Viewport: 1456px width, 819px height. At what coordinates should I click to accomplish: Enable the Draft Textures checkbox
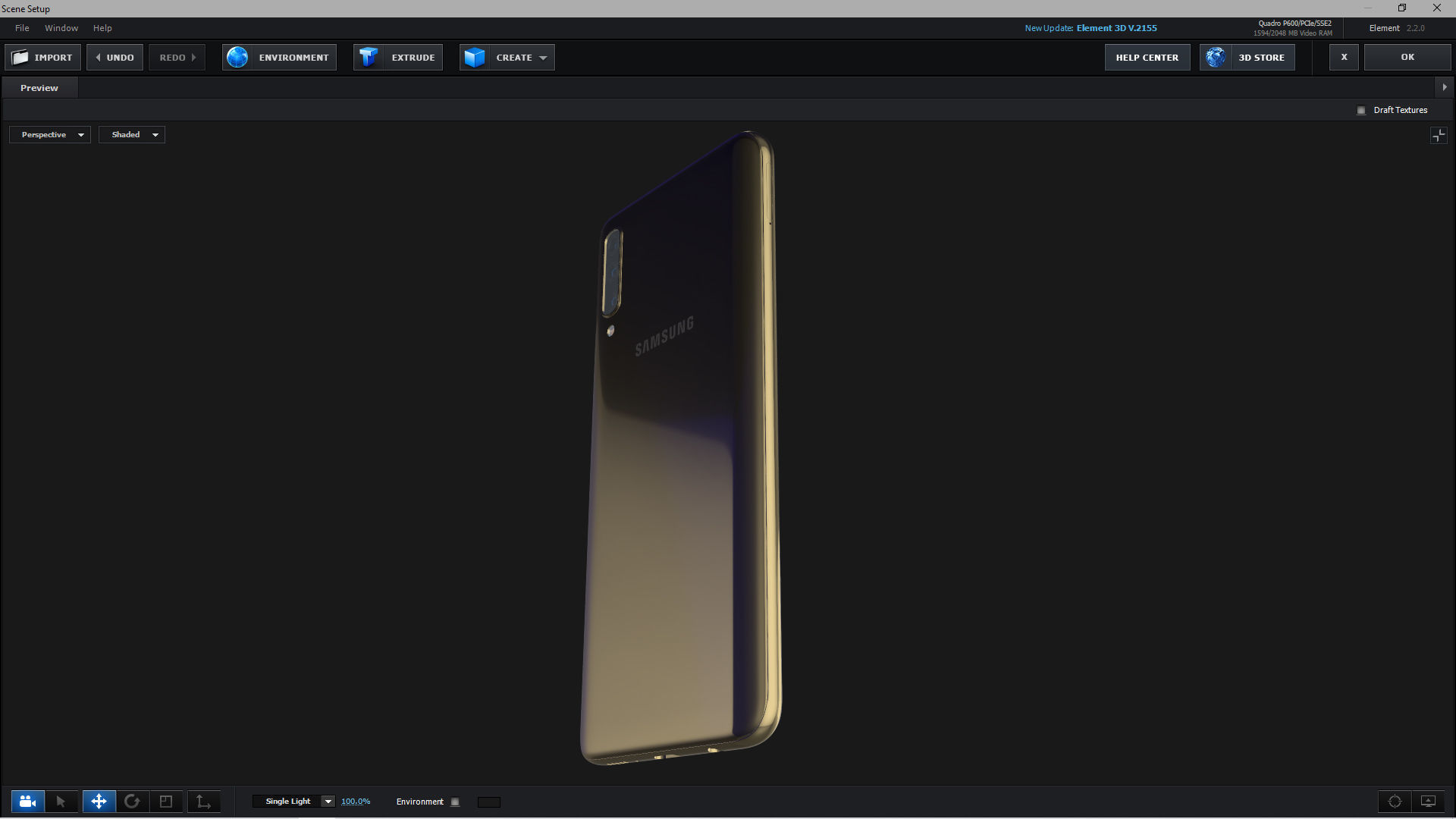coord(1361,111)
